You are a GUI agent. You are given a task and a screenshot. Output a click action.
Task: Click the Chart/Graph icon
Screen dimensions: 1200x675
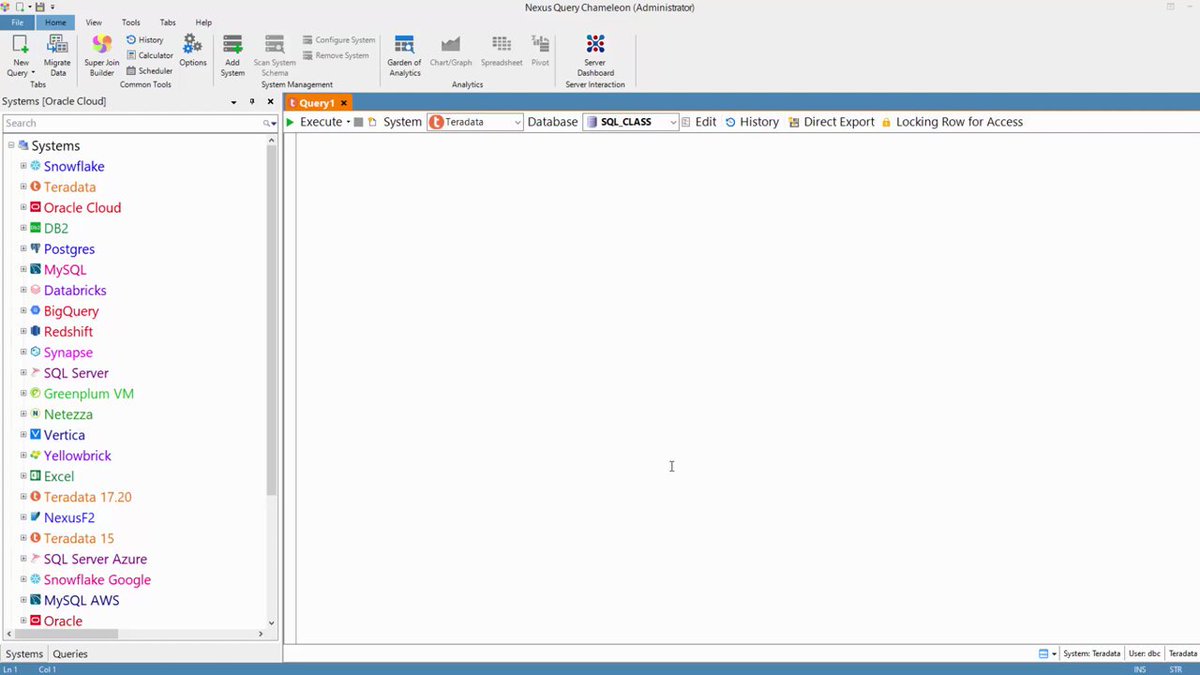(451, 44)
